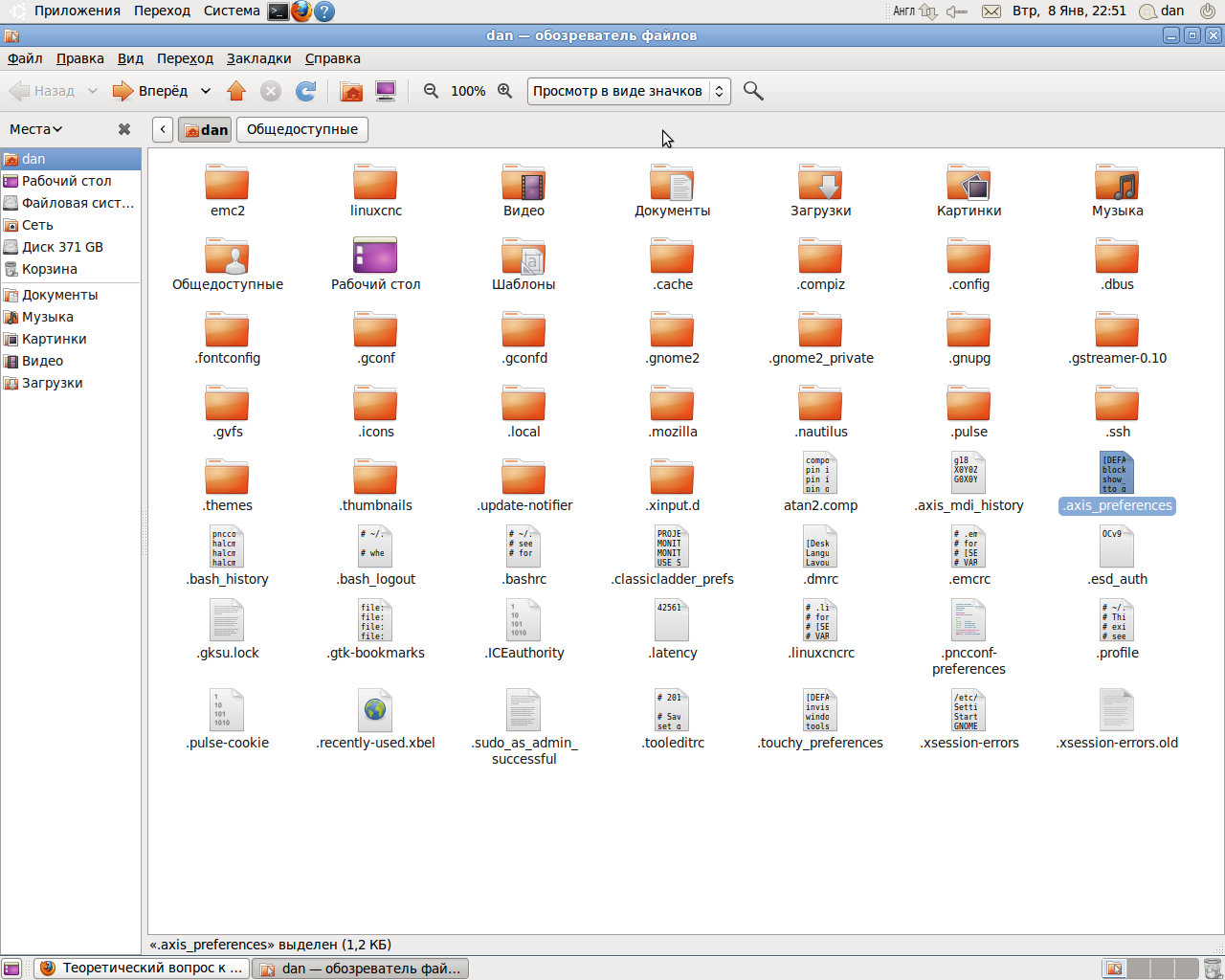
Task: Open Computer location from toolbar
Action: click(x=386, y=91)
